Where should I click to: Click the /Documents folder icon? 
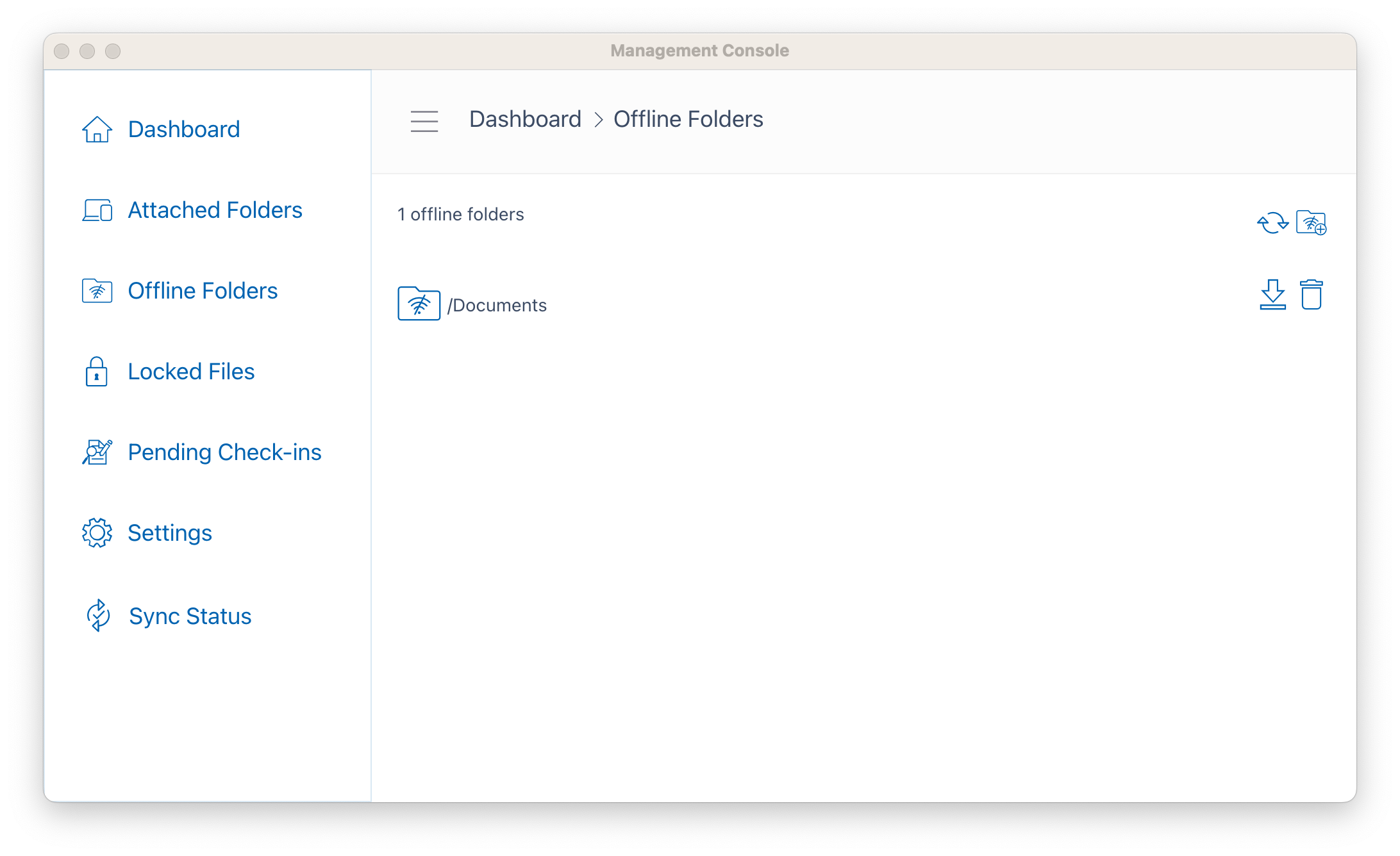click(419, 304)
